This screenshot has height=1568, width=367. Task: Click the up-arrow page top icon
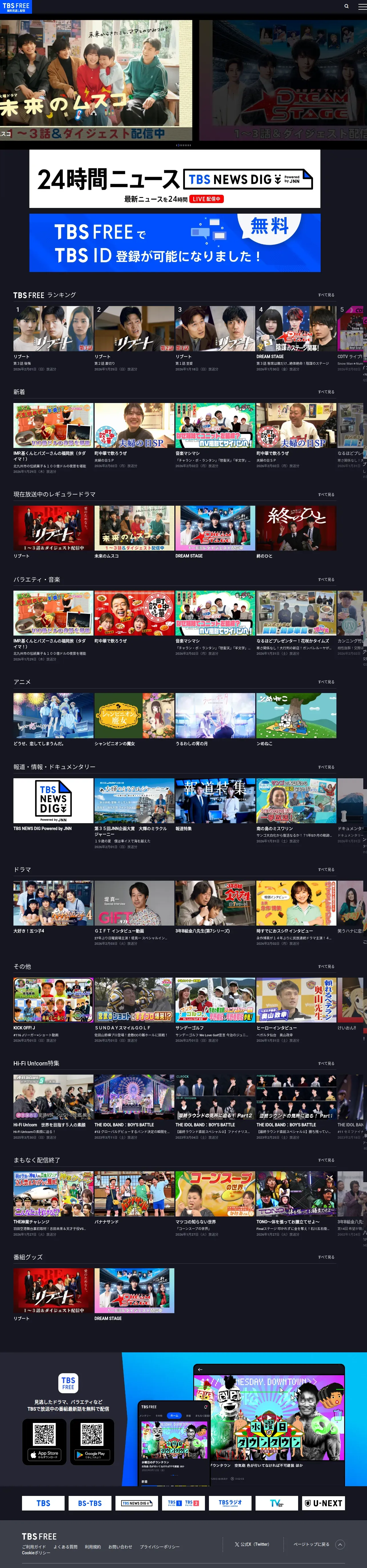(340, 1544)
